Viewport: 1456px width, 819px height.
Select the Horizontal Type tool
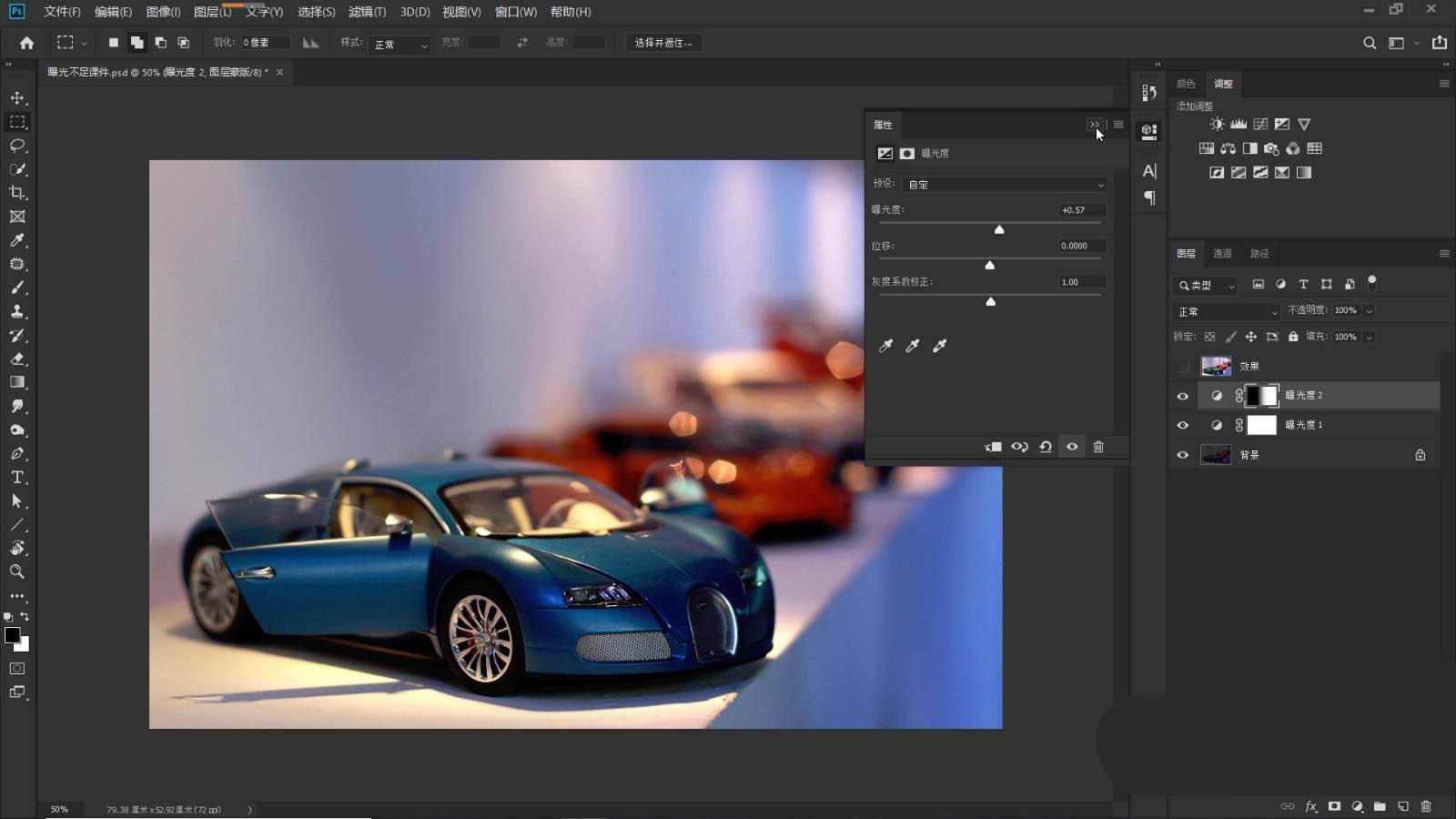tap(17, 477)
